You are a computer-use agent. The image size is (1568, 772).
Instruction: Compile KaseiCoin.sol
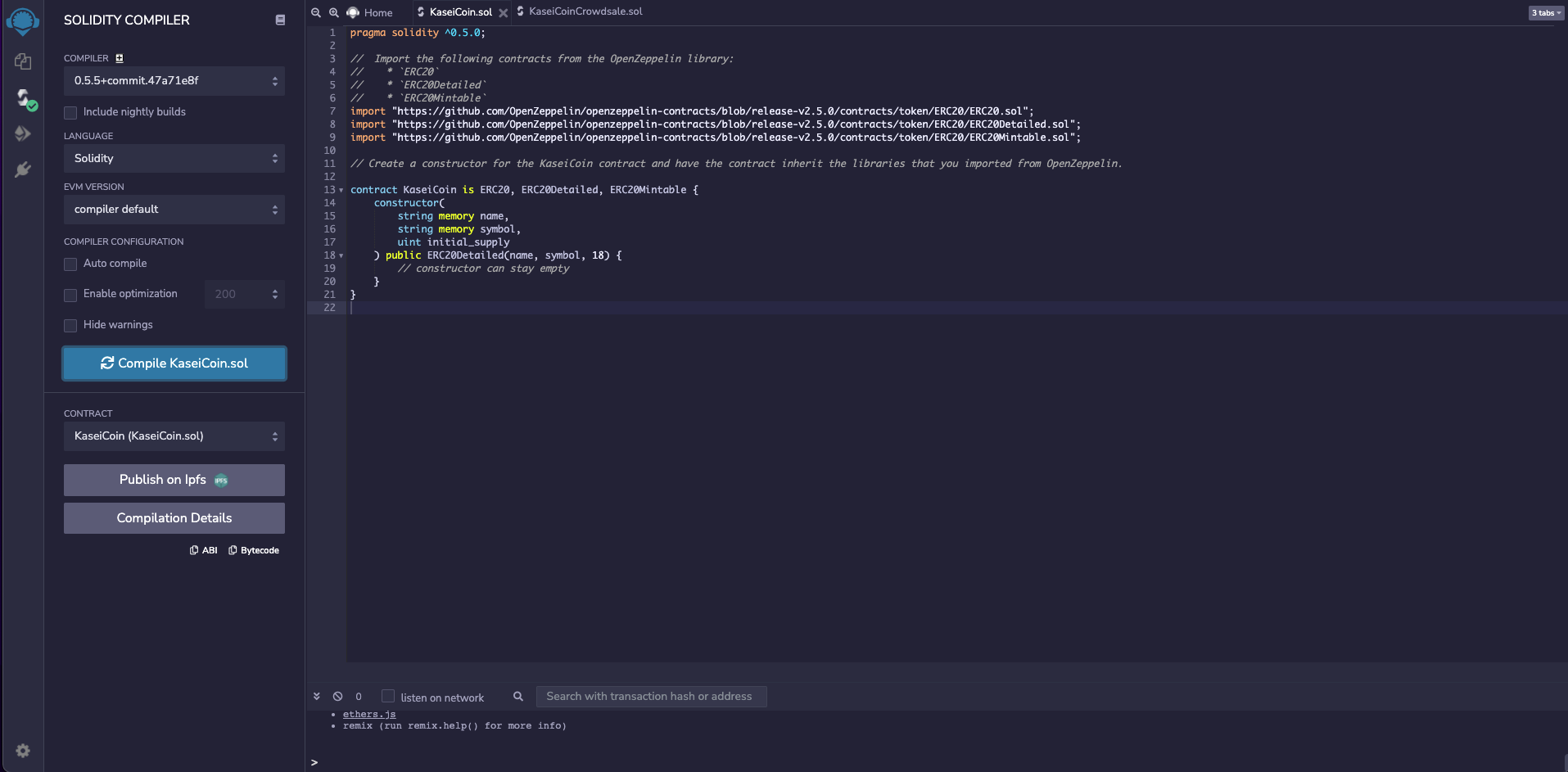tap(174, 363)
